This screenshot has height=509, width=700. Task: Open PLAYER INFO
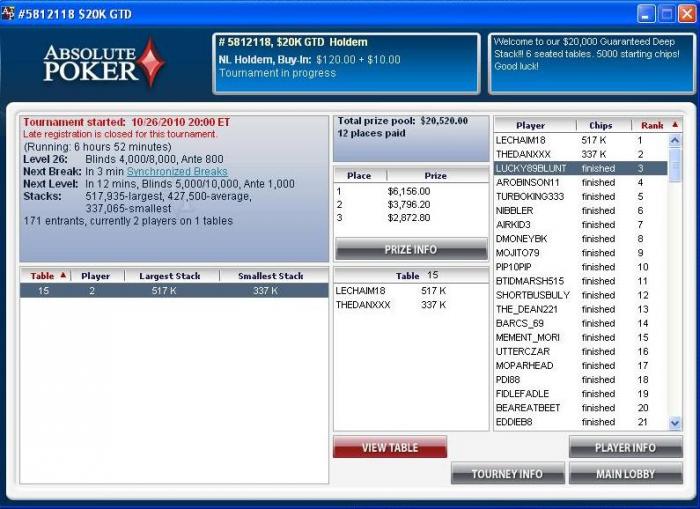[625, 447]
